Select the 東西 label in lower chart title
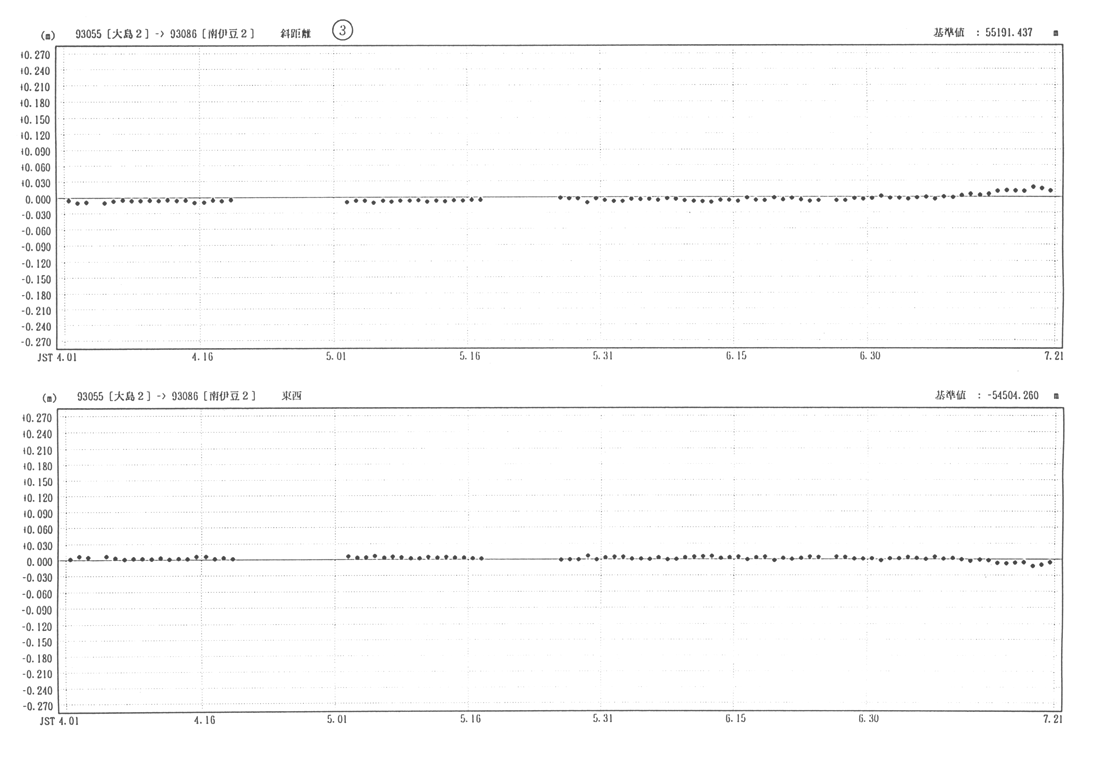This screenshot has height=760, width=1095. (x=291, y=396)
